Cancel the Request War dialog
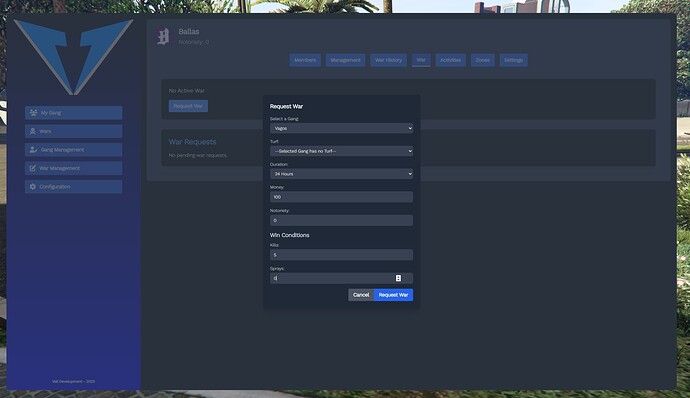 (x=361, y=295)
